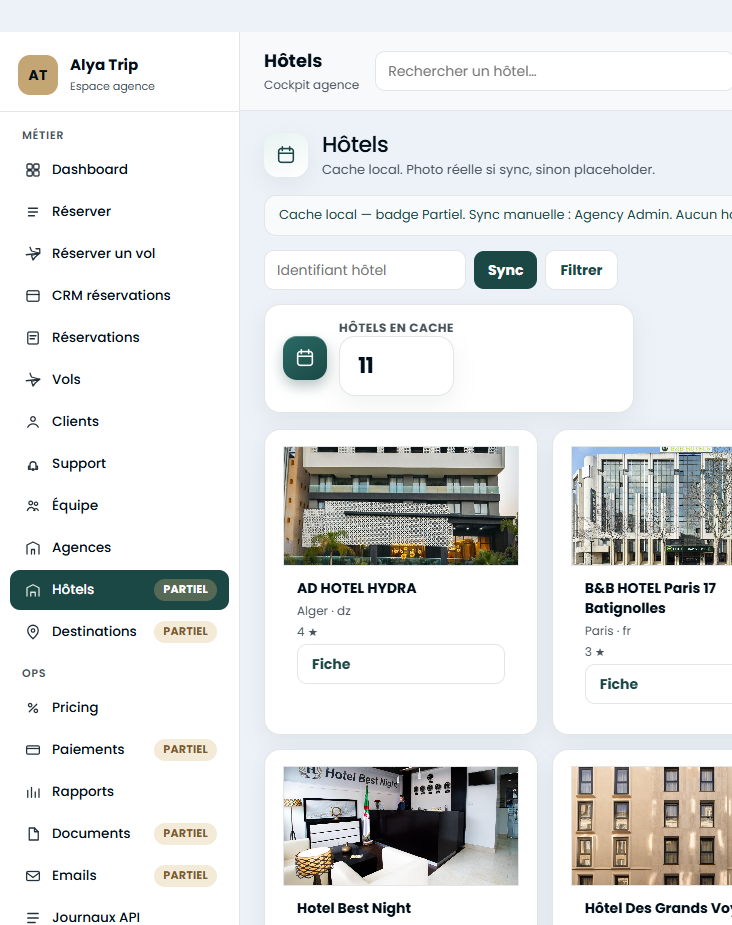Image resolution: width=732 pixels, height=925 pixels.
Task: Focus the Rechercher un hôtel search field
Action: (x=553, y=71)
